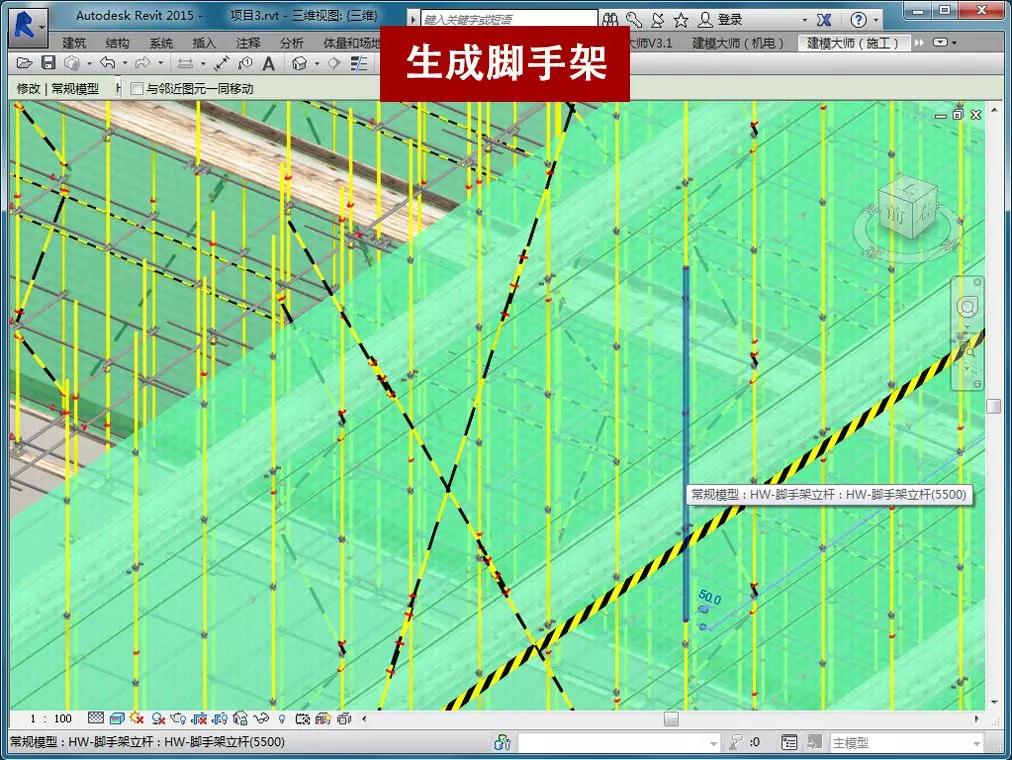Open the 主模型 design option dropdown

coord(977,743)
